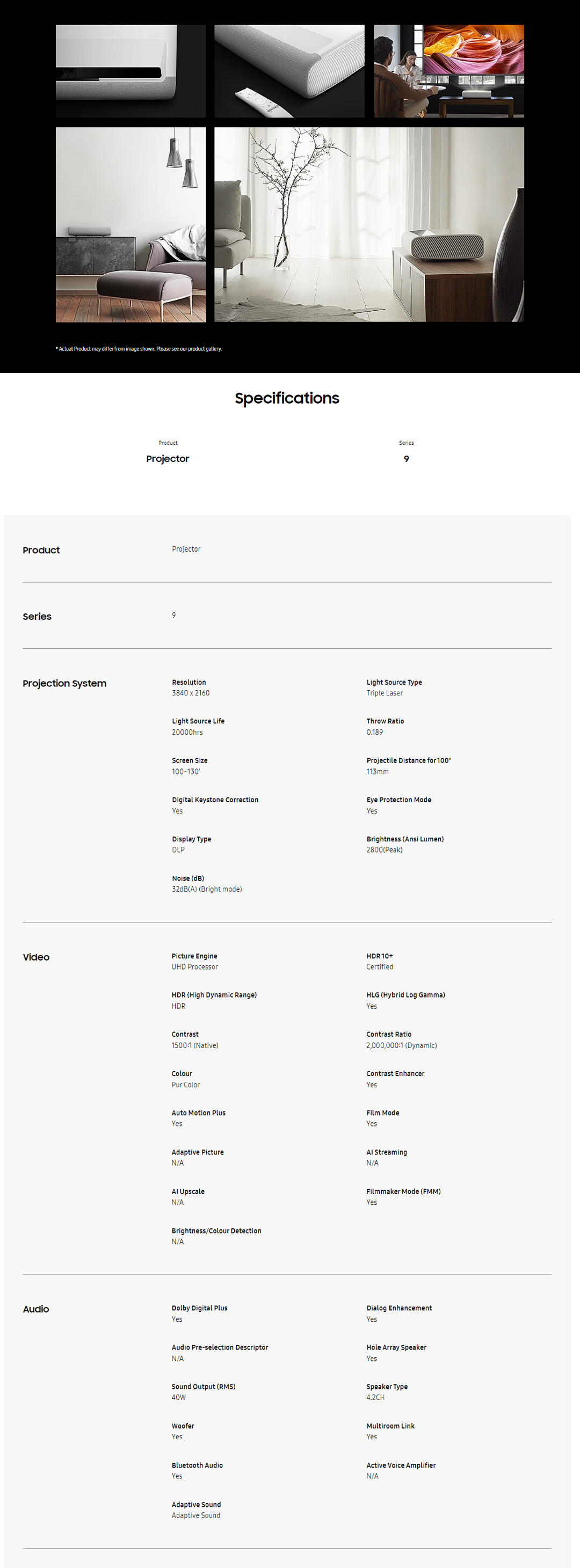
Task: Click the Projector product summary value
Action: pyautogui.click(x=168, y=459)
